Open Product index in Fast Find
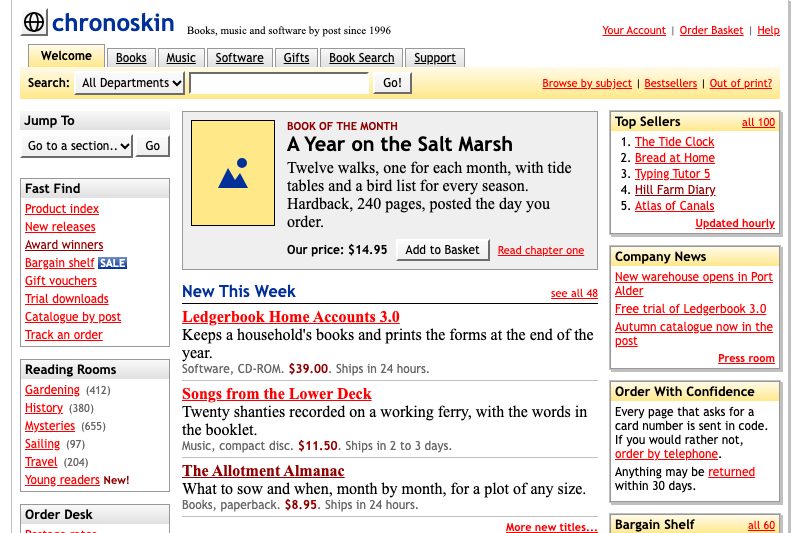Image resolution: width=800 pixels, height=533 pixels. click(x=62, y=209)
